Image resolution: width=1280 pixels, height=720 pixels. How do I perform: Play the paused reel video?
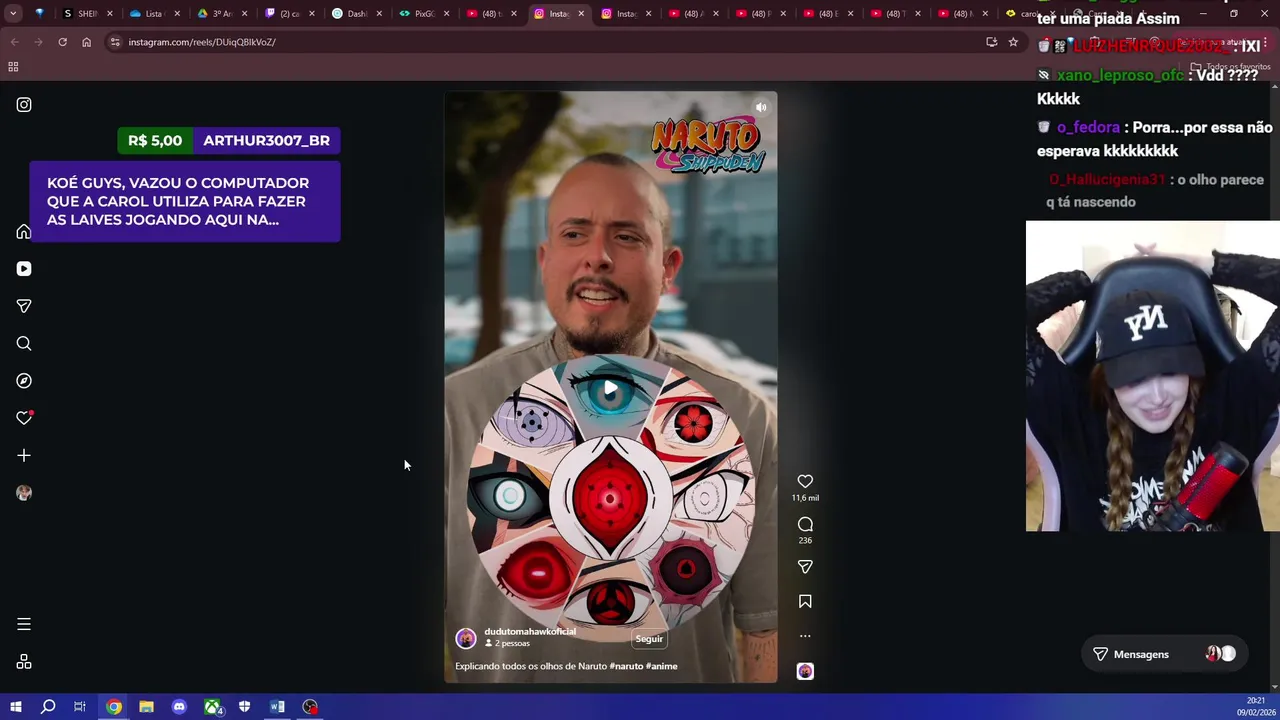610,388
